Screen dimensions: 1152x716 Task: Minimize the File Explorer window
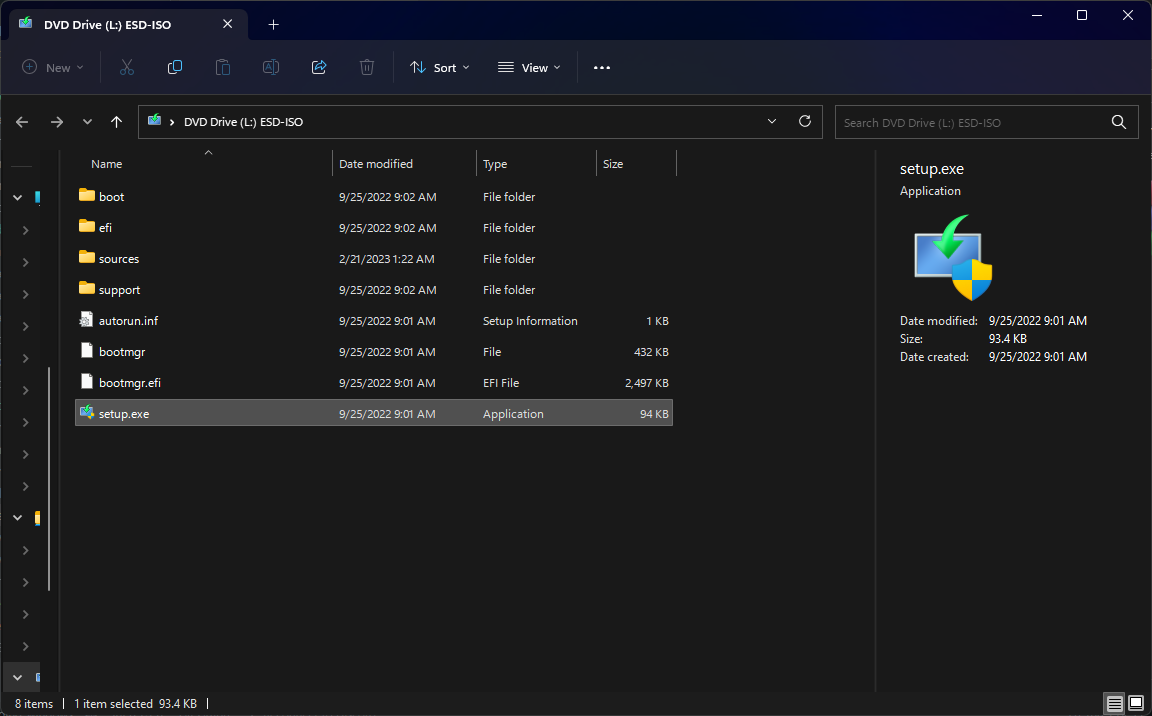[x=1037, y=15]
